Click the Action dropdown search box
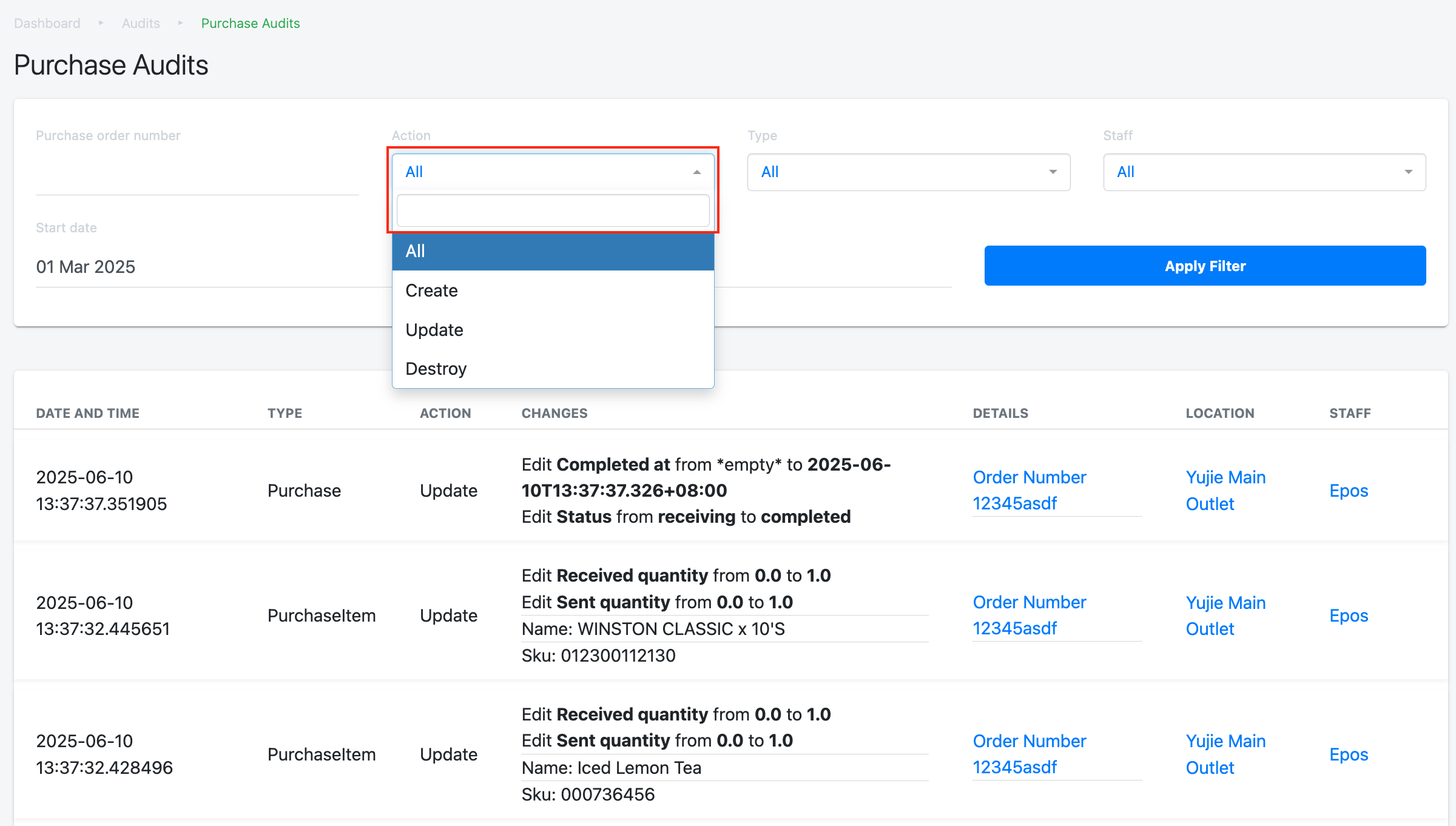 point(553,210)
